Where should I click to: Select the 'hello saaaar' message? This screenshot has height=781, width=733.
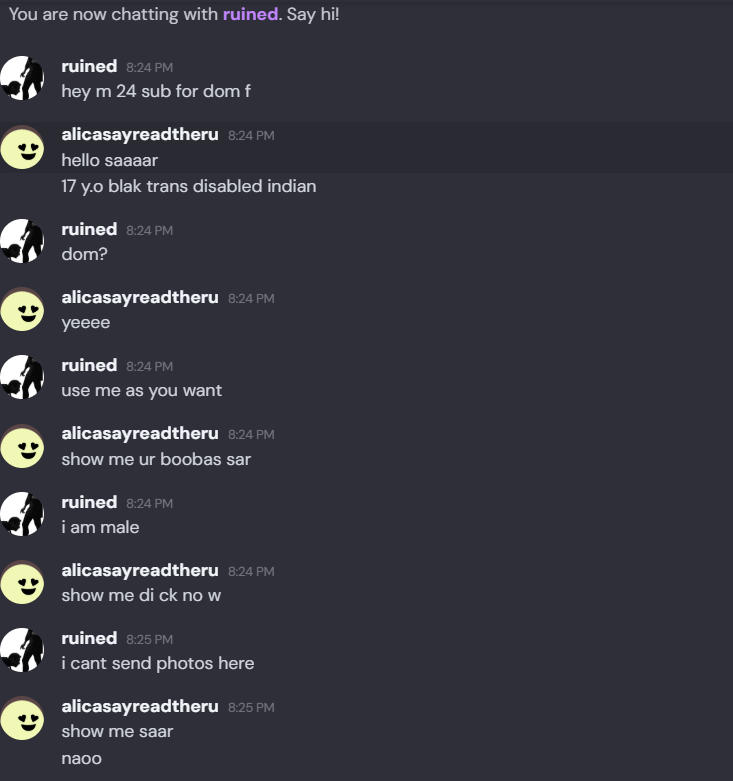click(110, 160)
